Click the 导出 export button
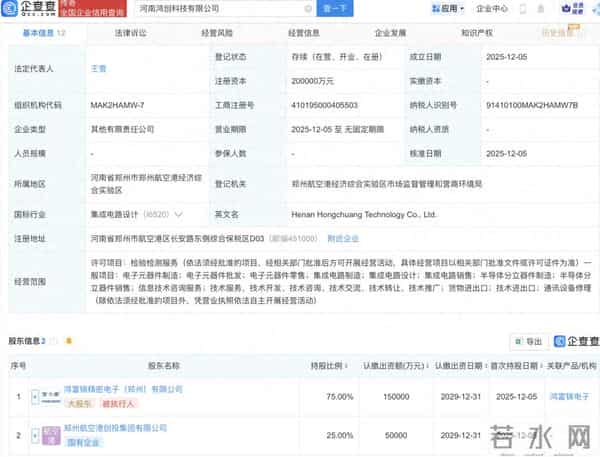Screen dimensions: 600x457 coord(530,341)
